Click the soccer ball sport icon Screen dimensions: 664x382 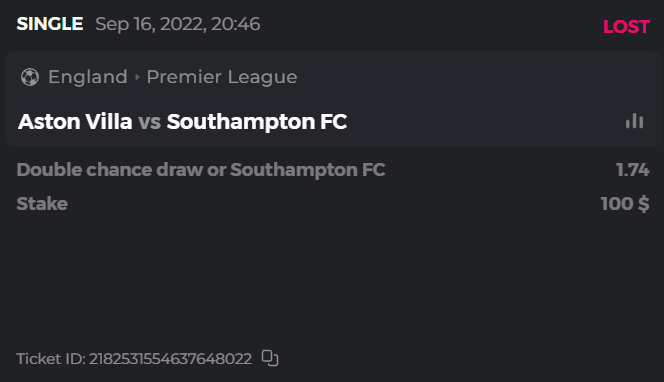[x=30, y=77]
